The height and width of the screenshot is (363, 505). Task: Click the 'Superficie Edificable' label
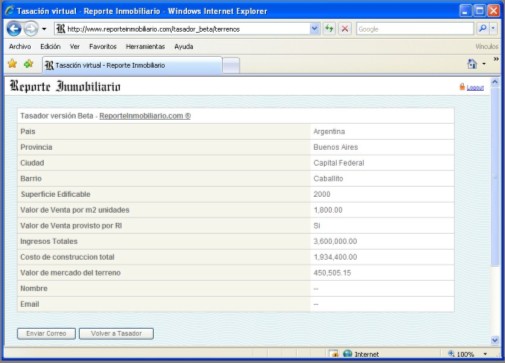tap(55, 194)
